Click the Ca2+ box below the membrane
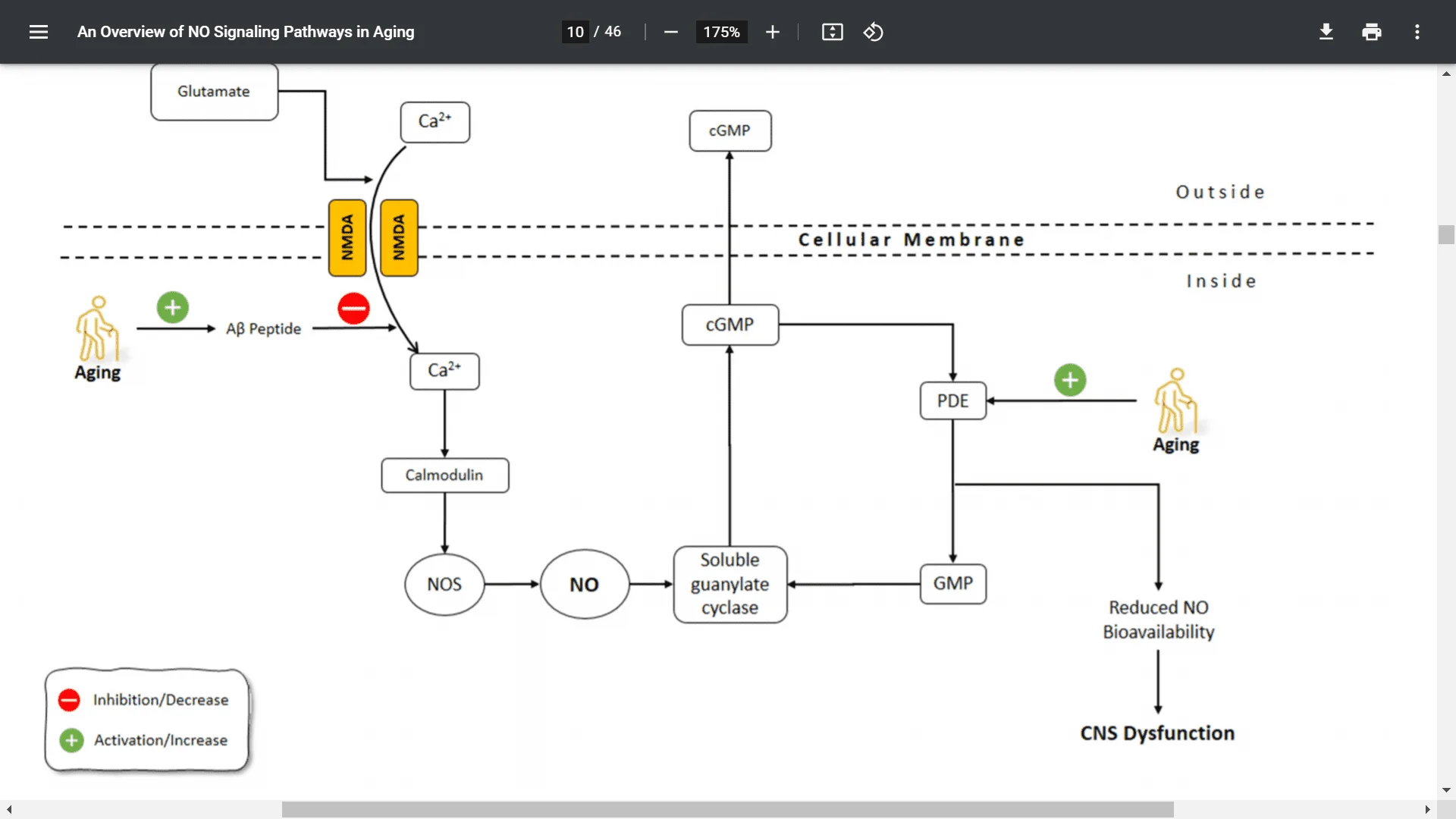The width and height of the screenshot is (1456, 819). click(x=444, y=371)
